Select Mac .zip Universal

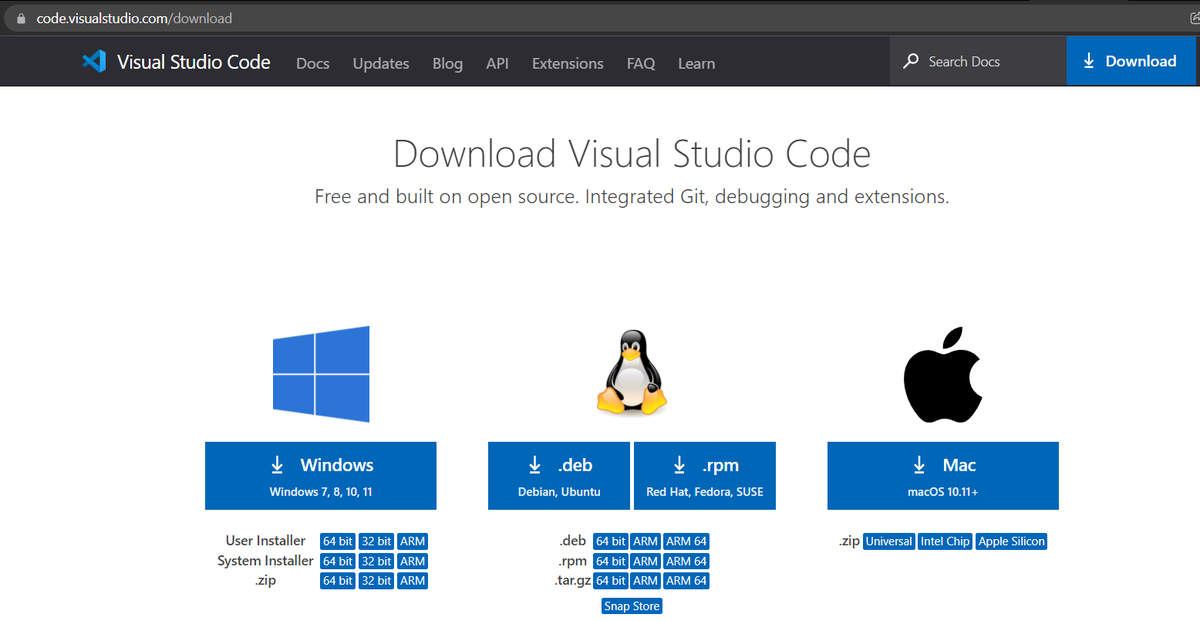point(889,541)
